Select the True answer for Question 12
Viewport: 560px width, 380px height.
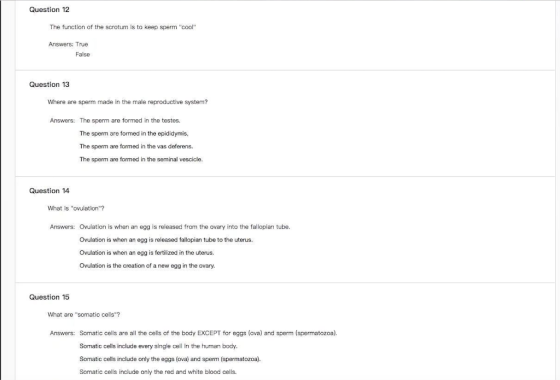(82, 44)
